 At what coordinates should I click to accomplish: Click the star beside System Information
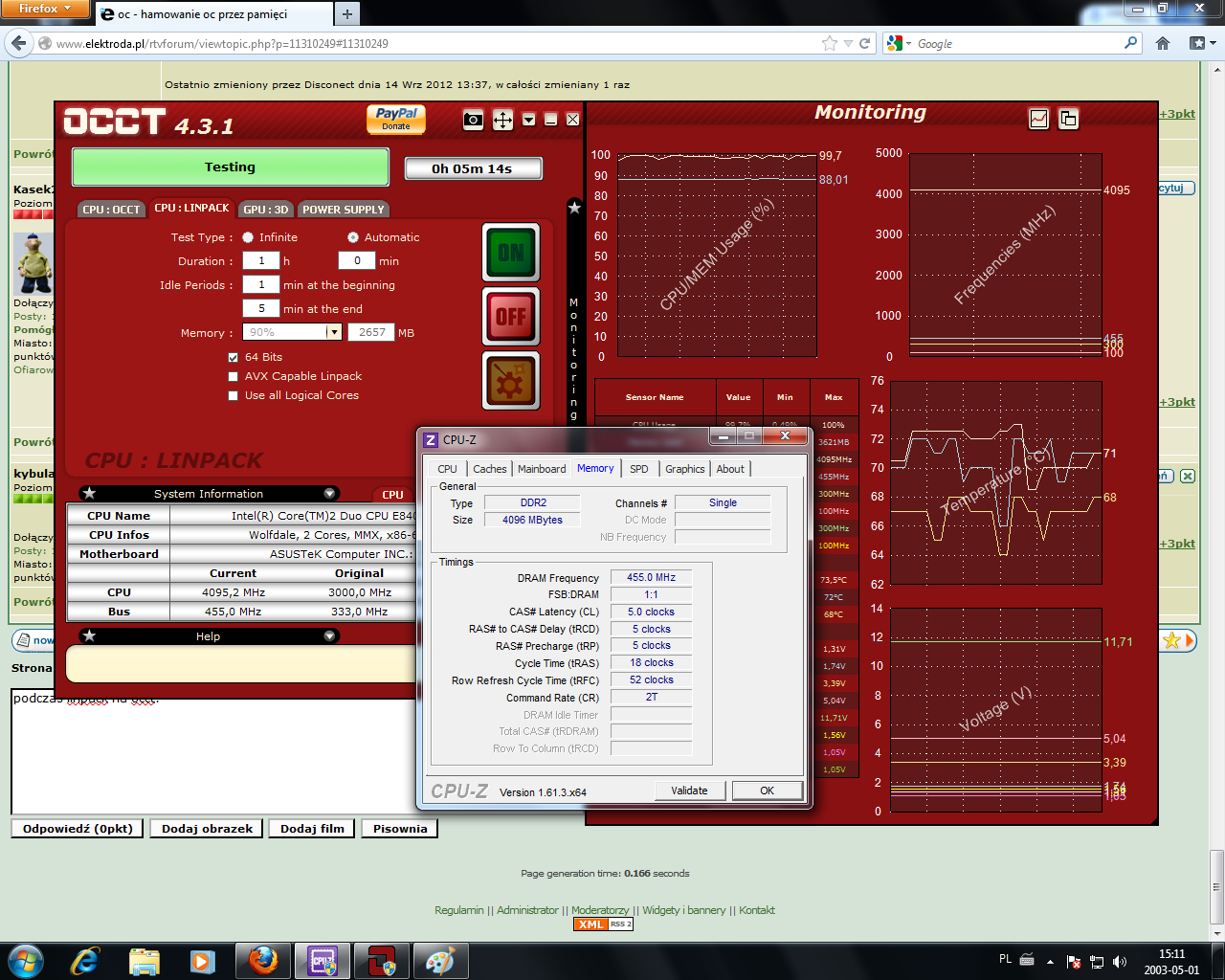(x=89, y=494)
